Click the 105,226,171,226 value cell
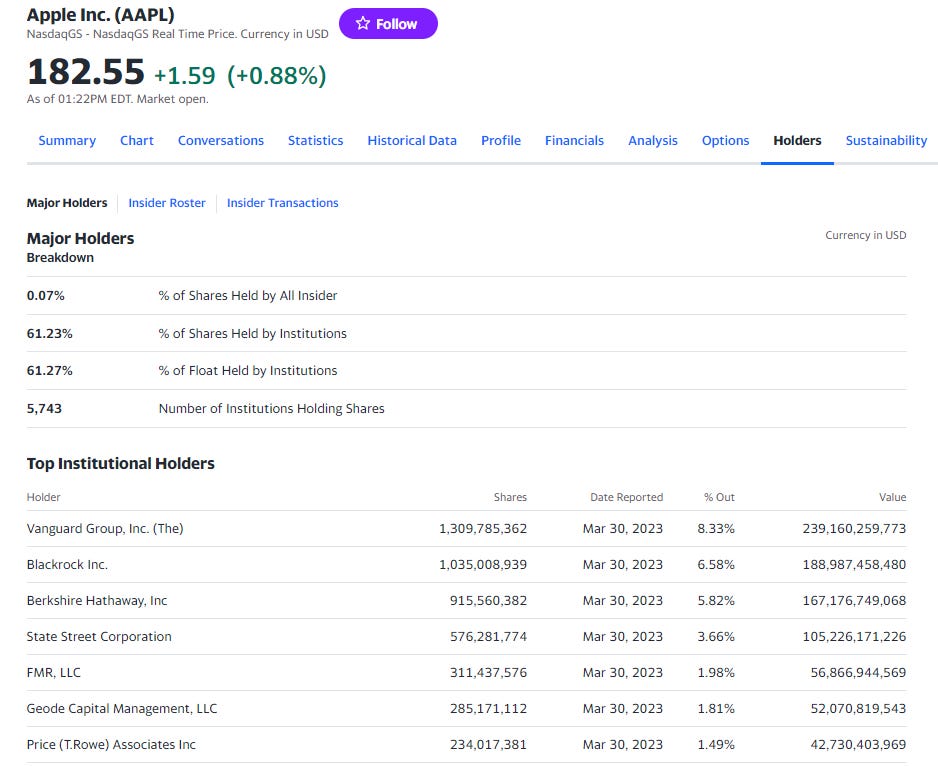 click(x=854, y=636)
